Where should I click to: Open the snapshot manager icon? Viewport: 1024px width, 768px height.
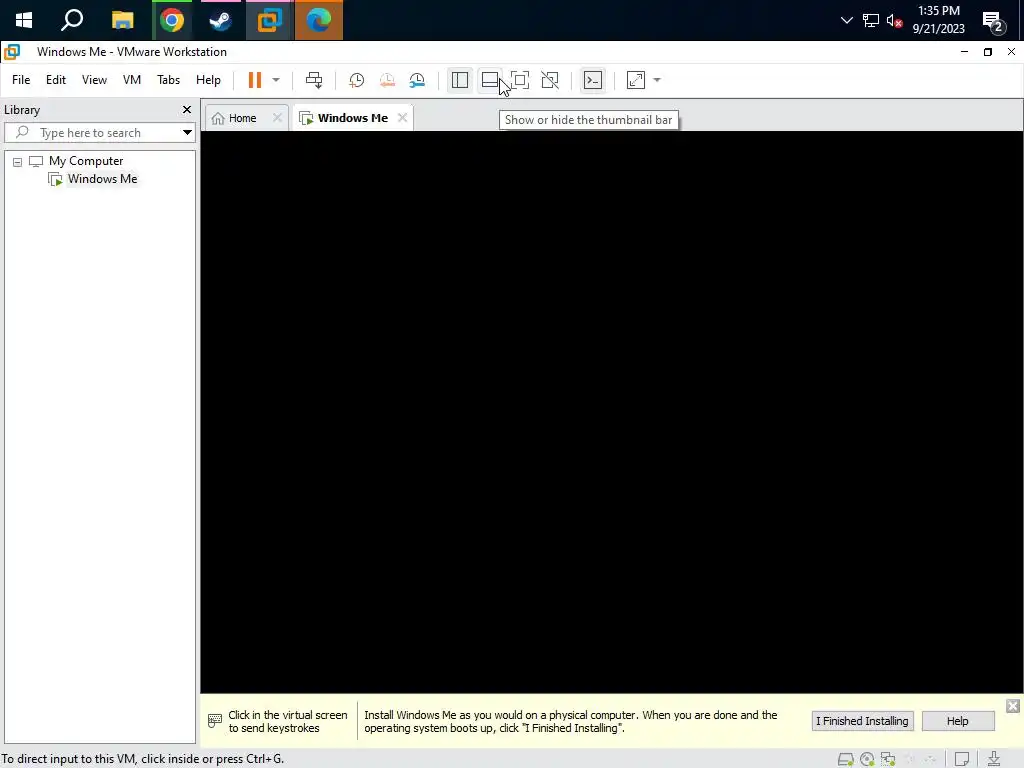tap(417, 80)
